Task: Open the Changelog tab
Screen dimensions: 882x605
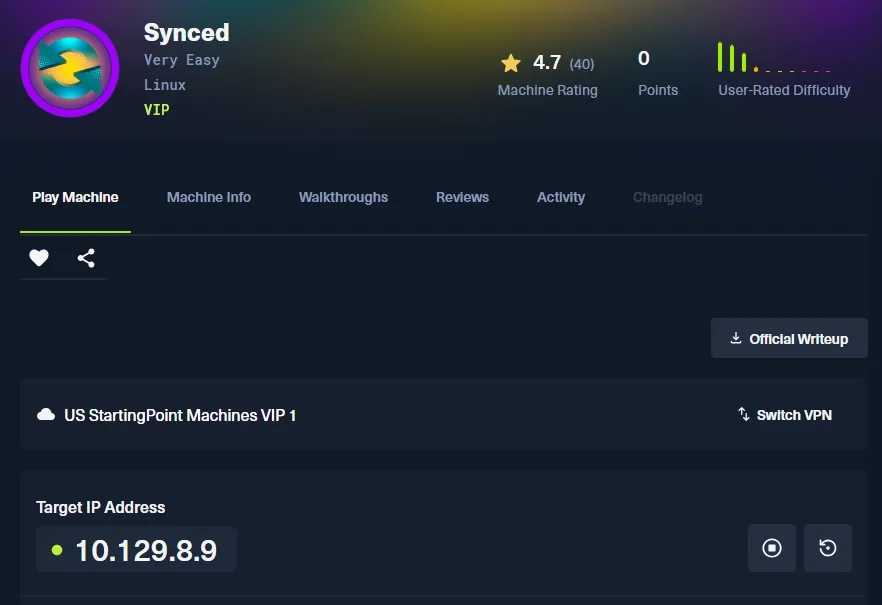Action: tap(668, 197)
